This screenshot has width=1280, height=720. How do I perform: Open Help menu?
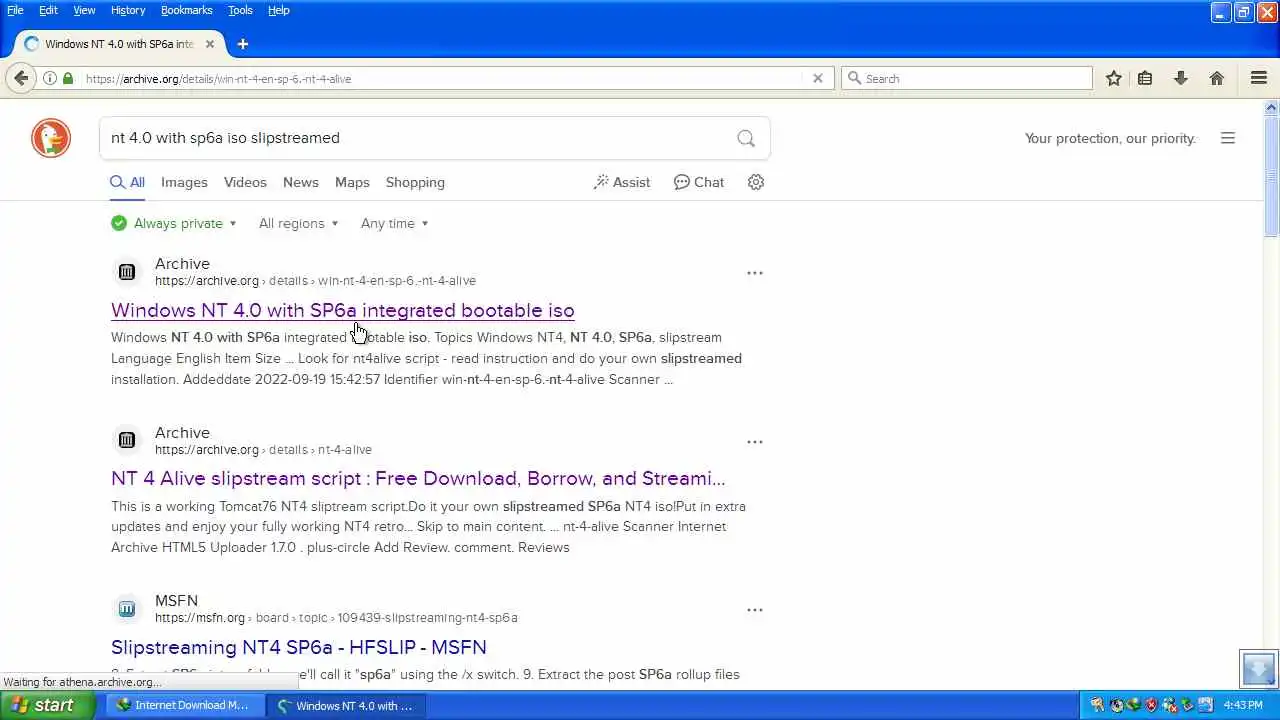click(x=279, y=10)
